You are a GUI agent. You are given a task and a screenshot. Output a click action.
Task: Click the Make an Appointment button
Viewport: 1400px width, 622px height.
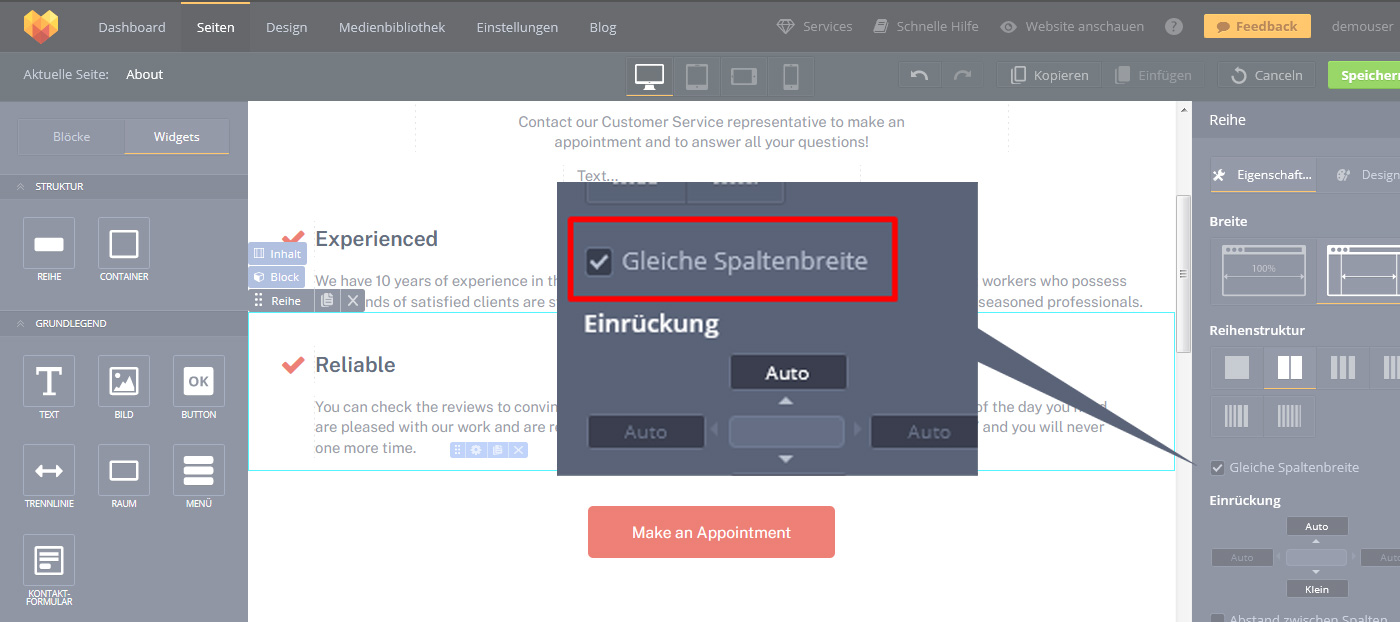[x=711, y=532]
